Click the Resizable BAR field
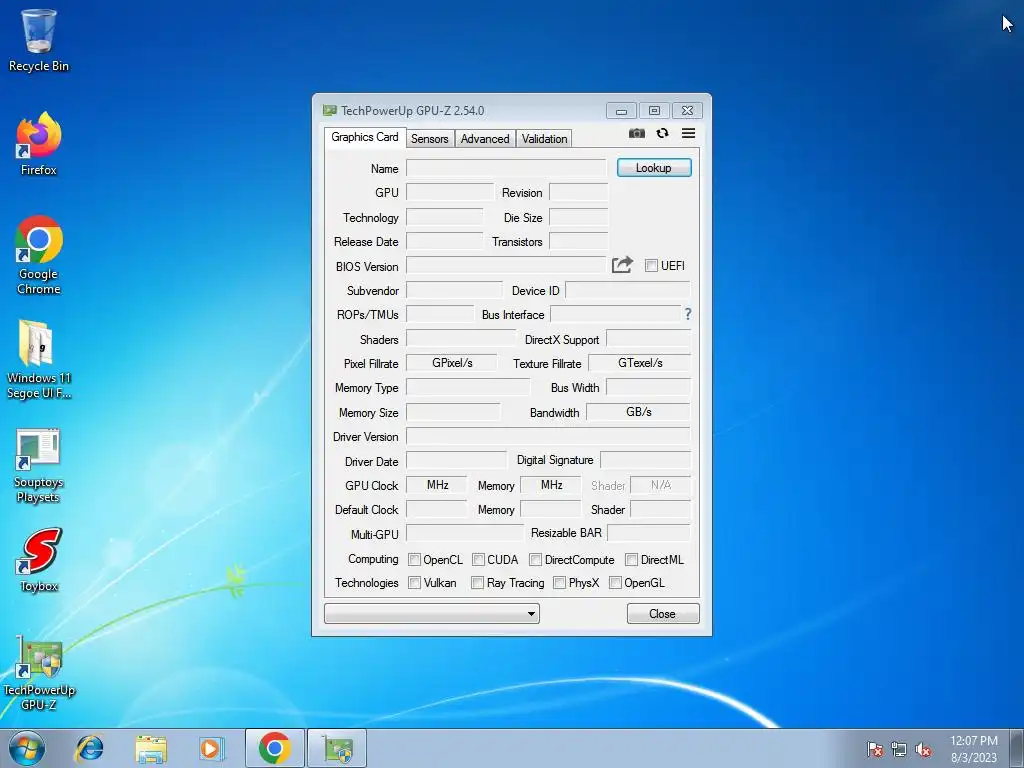The height and width of the screenshot is (768, 1024). (648, 533)
